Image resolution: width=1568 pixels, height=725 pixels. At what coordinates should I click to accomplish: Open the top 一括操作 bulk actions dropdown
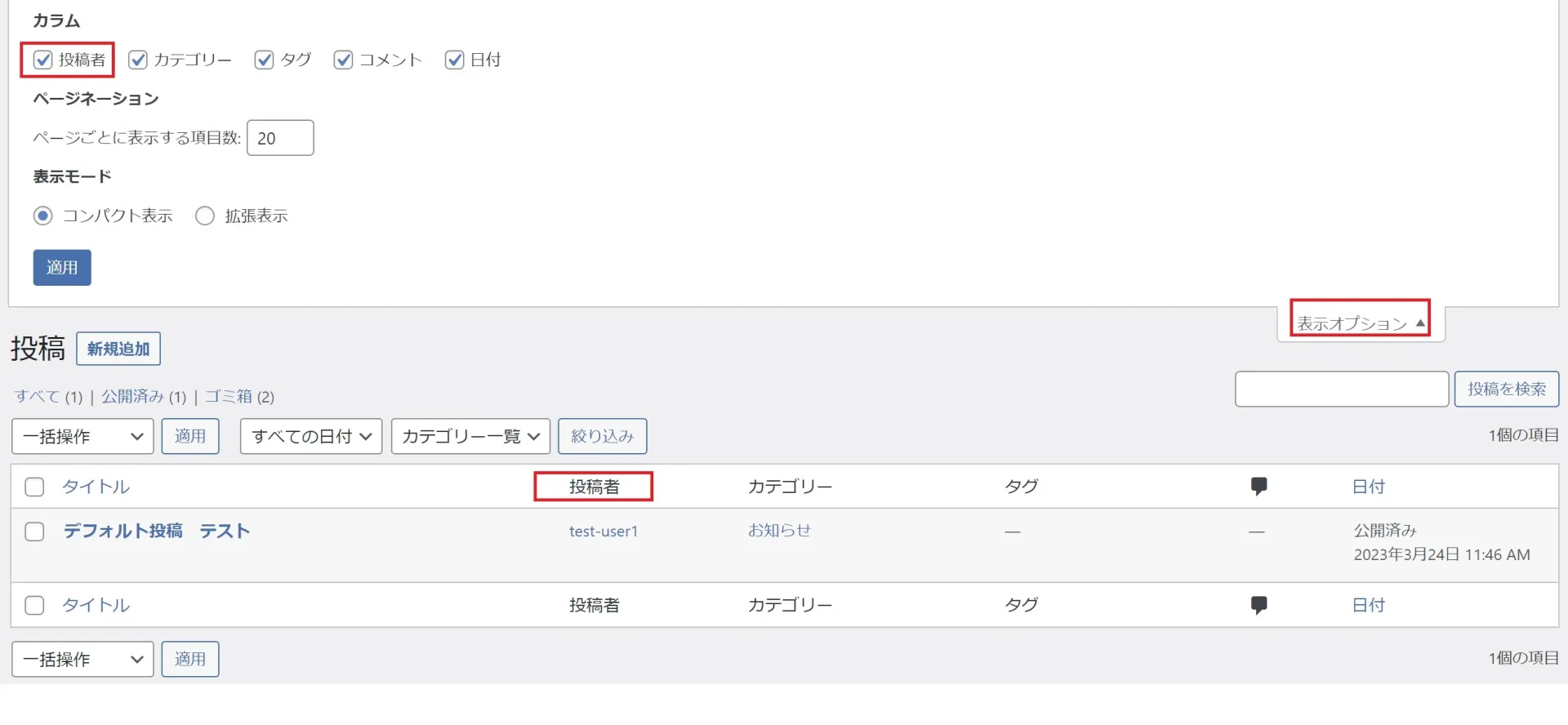(82, 436)
